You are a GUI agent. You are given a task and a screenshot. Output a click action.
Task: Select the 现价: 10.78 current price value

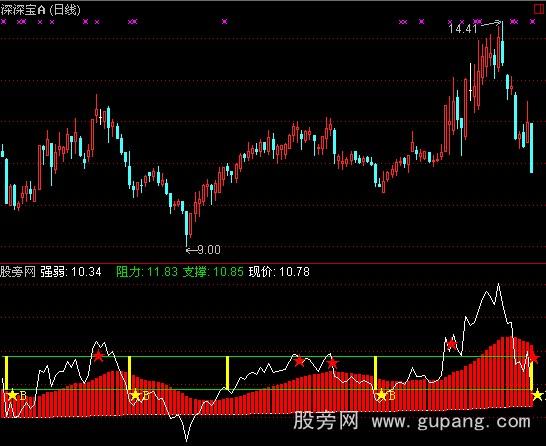279,272
